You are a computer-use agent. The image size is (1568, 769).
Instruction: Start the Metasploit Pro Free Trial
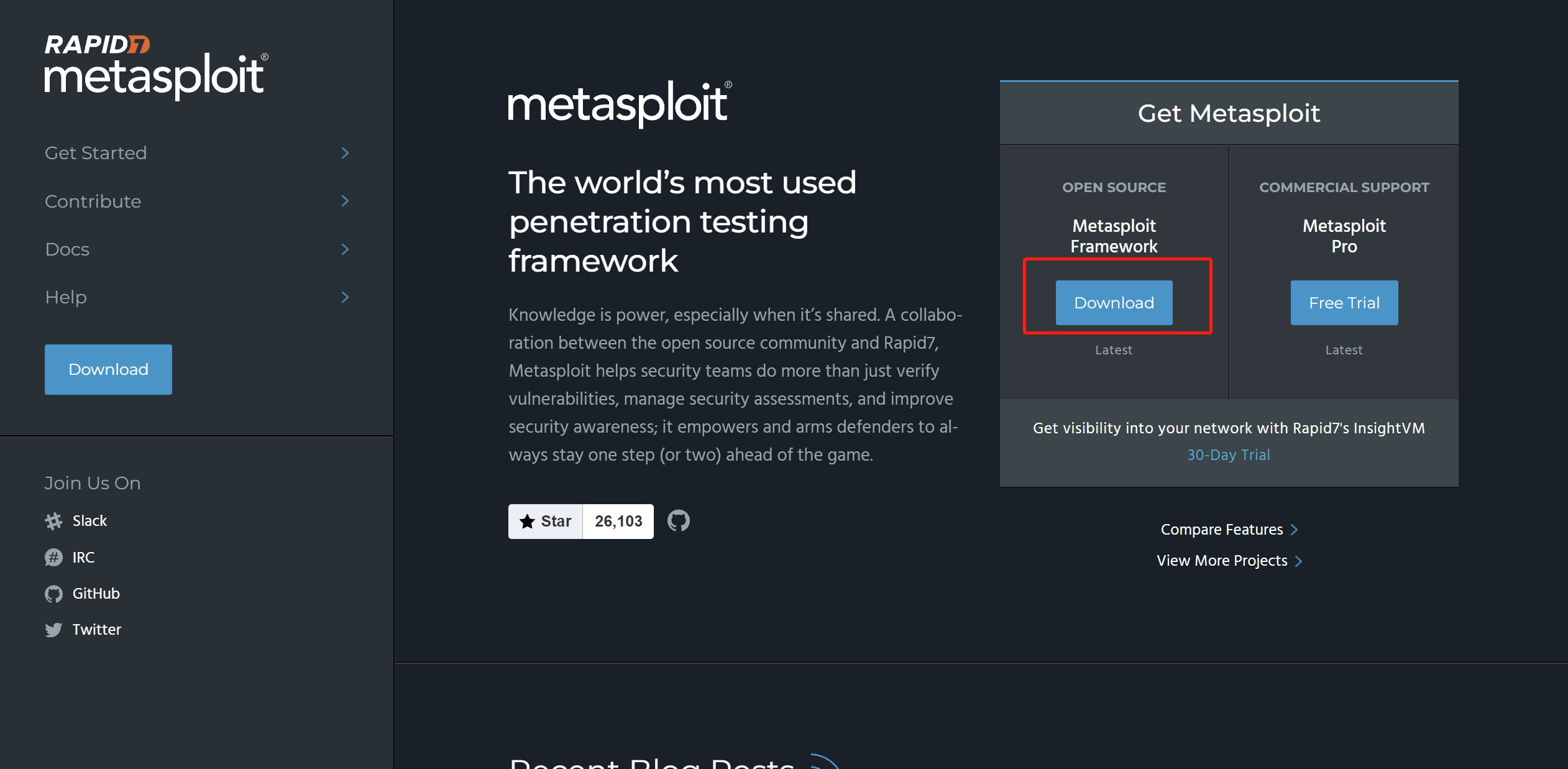[x=1344, y=303]
